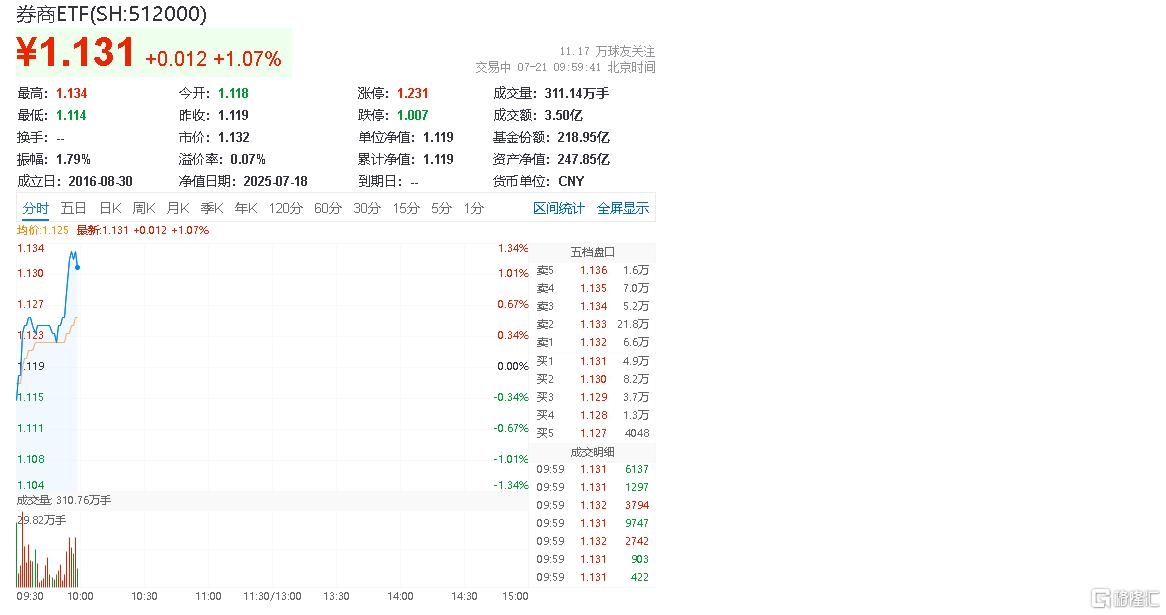Click the 跌停 value 1.007
This screenshot has width=1166, height=615.
coord(412,115)
